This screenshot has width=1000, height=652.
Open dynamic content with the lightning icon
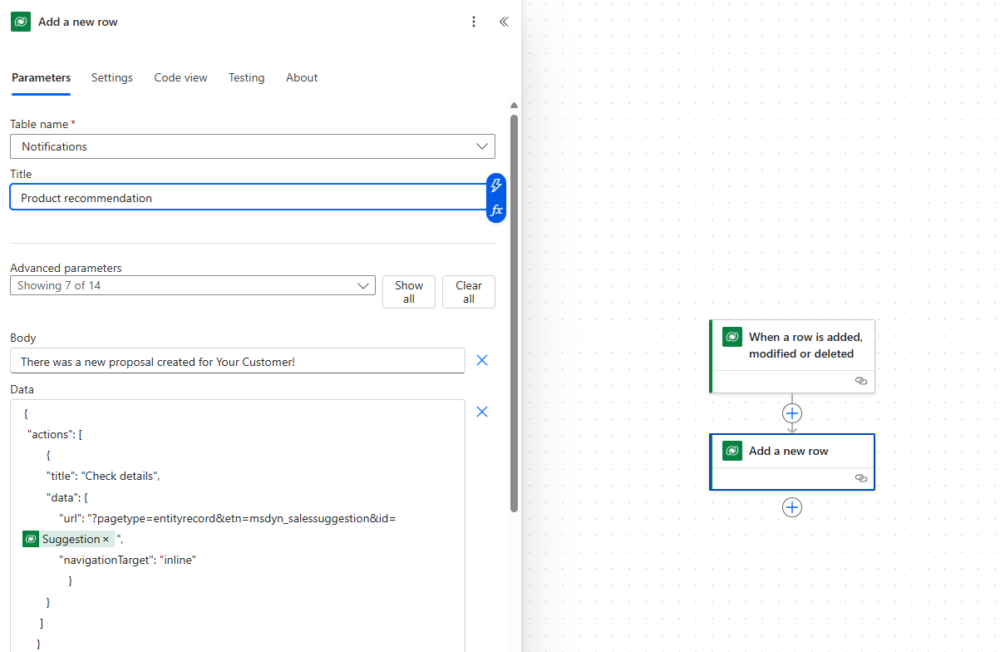495,185
